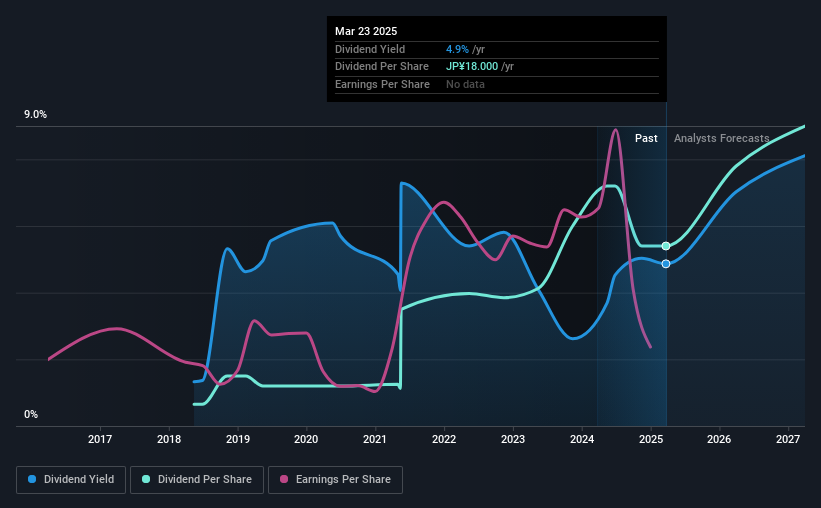Select the 2027 x-axis label
Viewport: 821px width, 508px height.
(787, 439)
